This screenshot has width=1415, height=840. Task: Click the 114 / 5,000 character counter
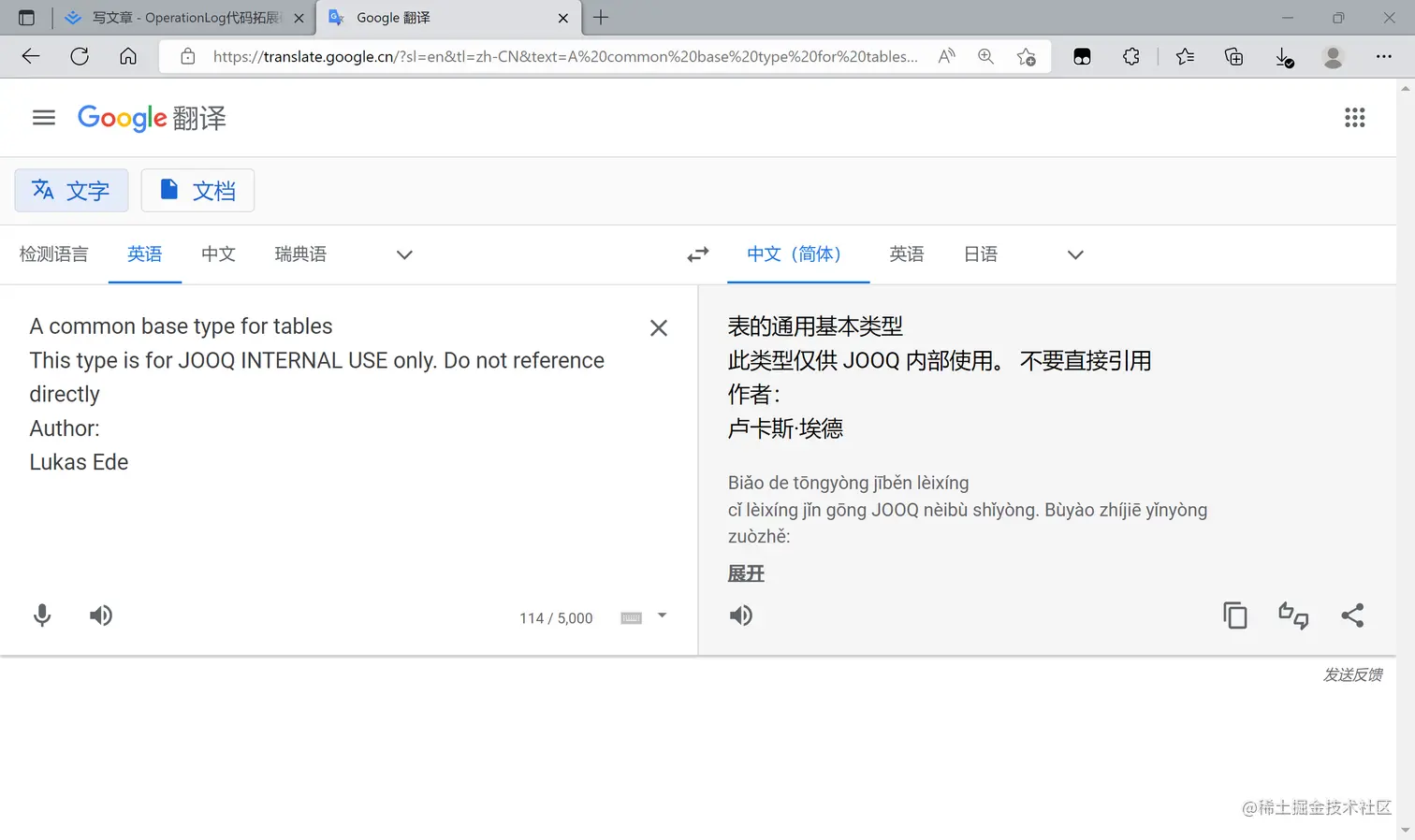[556, 618]
